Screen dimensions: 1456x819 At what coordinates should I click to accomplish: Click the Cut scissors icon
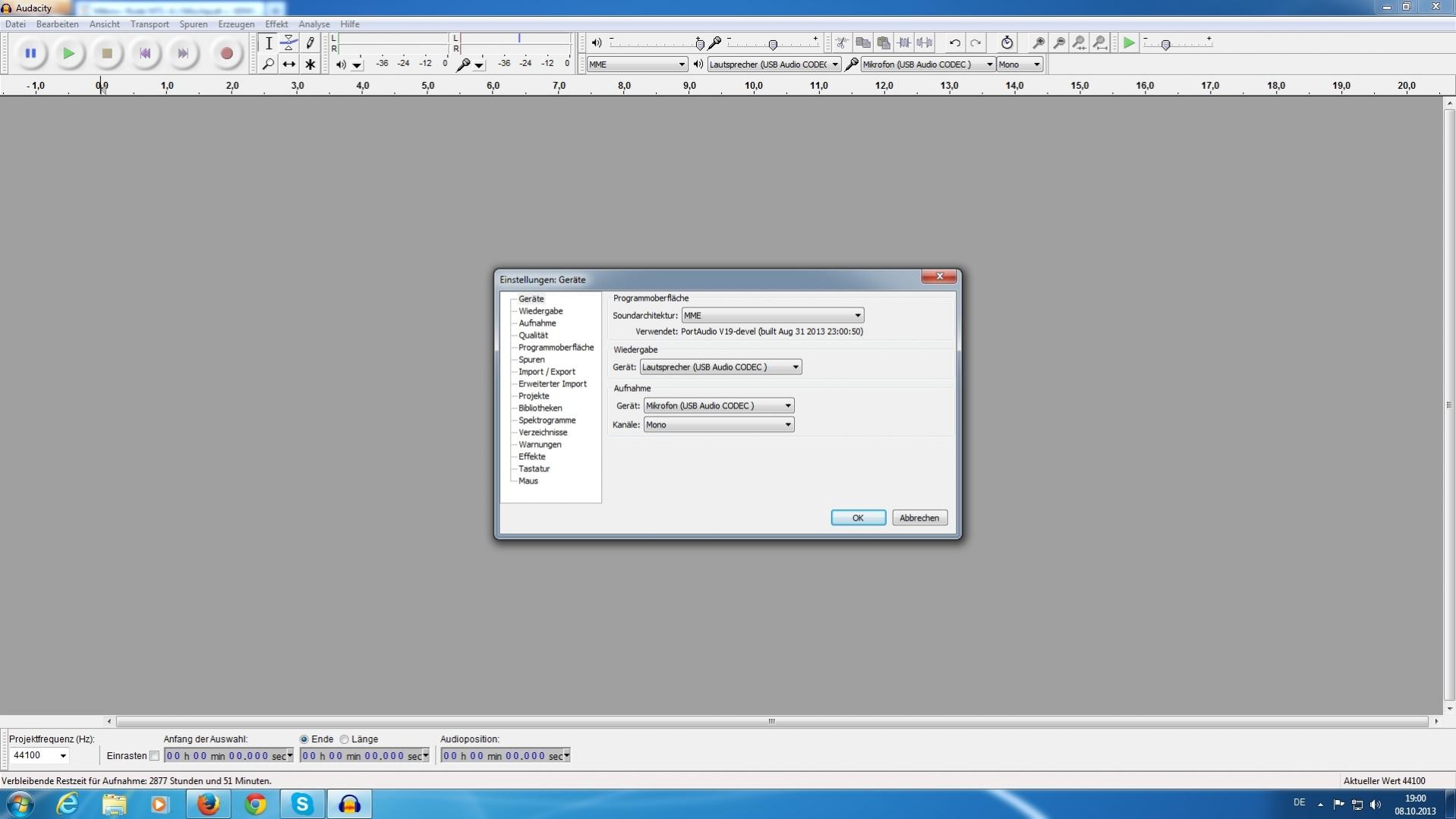click(842, 43)
